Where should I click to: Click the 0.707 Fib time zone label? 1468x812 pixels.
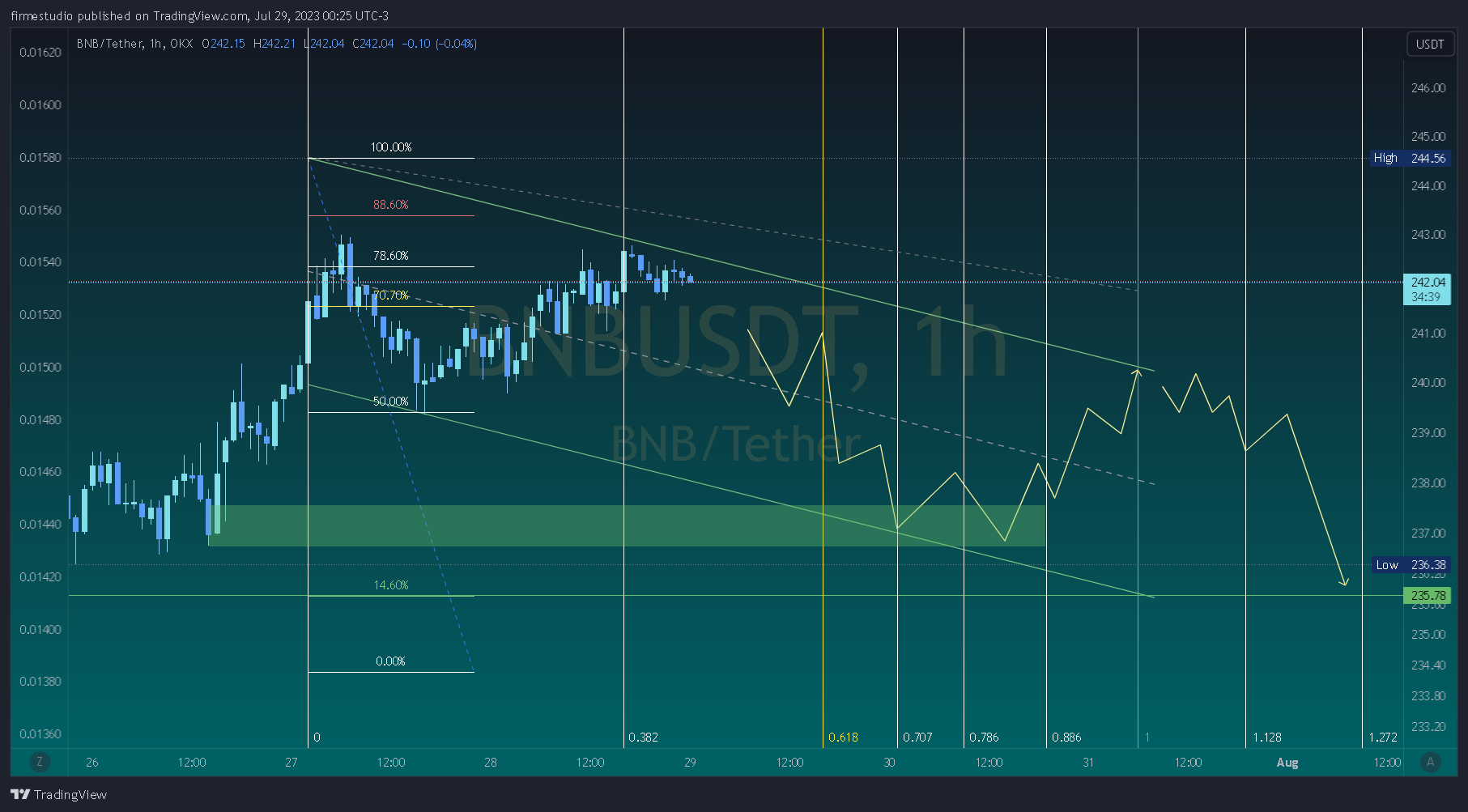click(917, 738)
